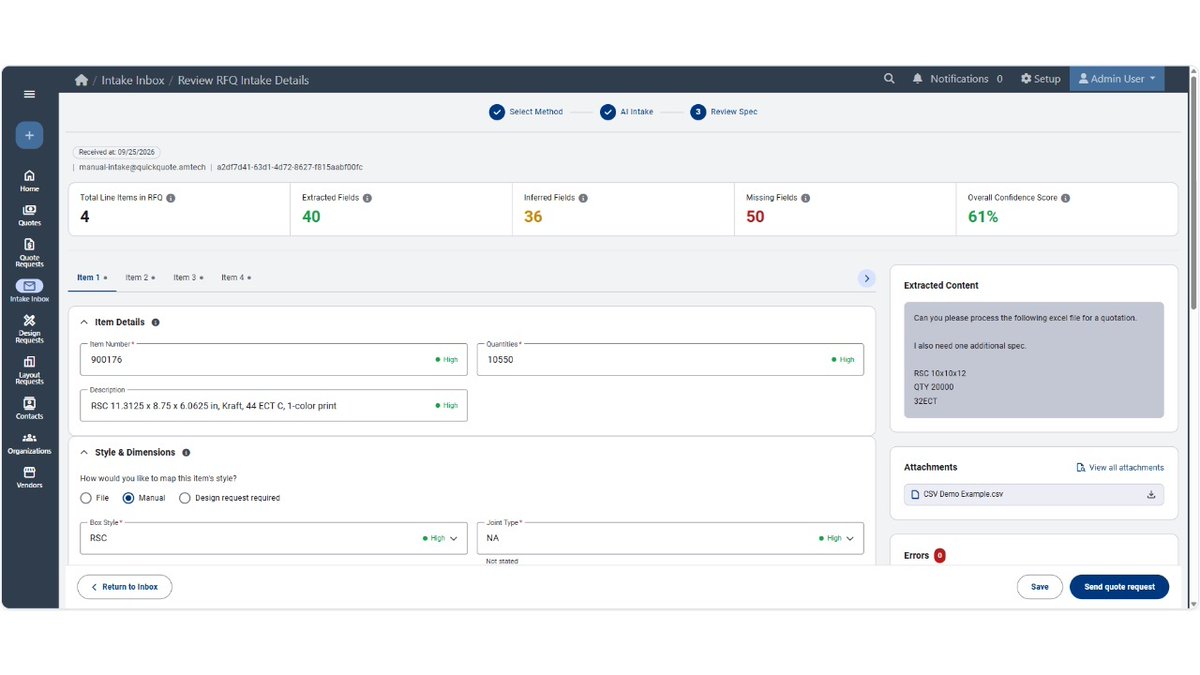
Task: Open Setup gear settings
Action: click(x=1040, y=79)
